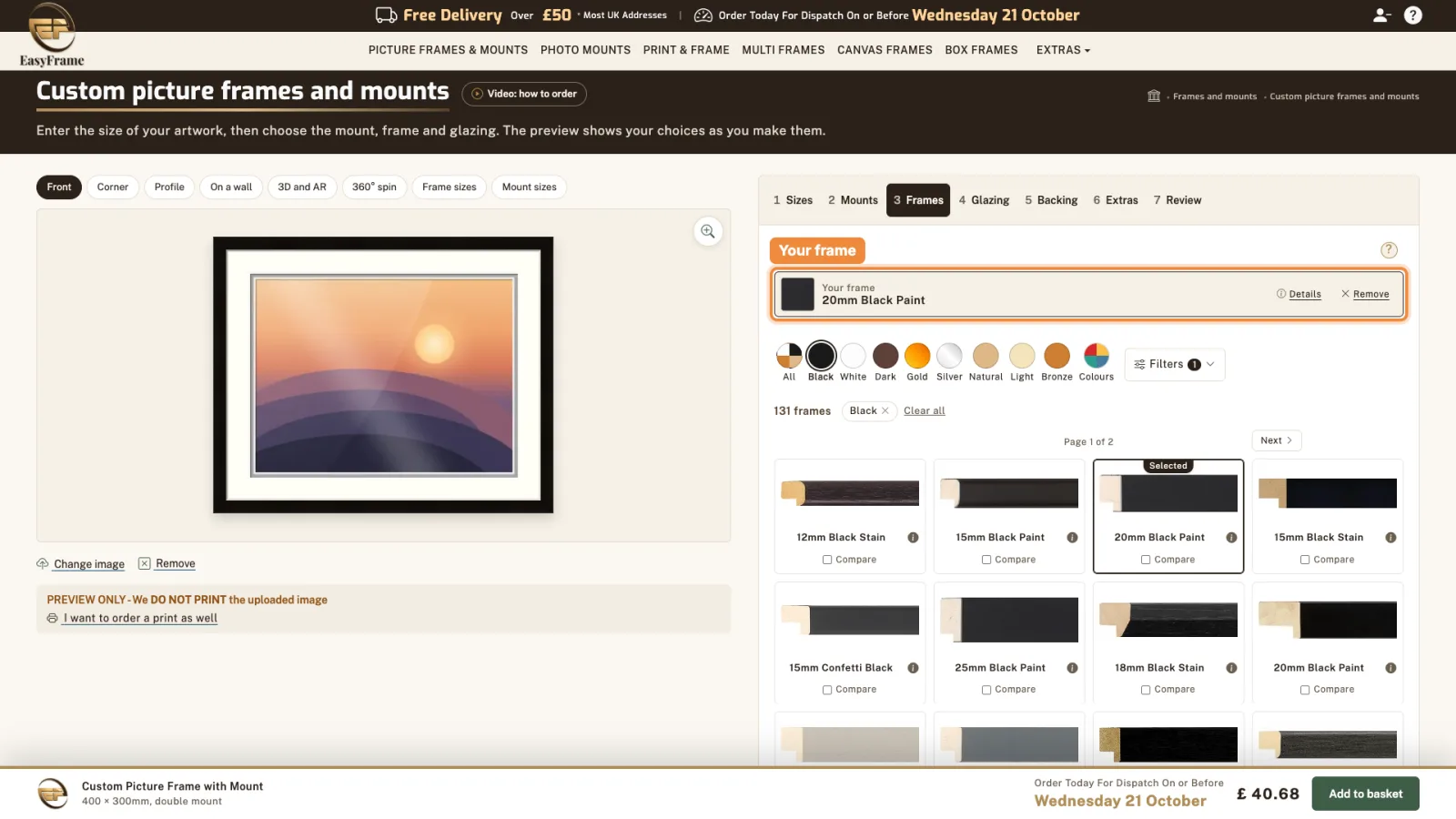Open the frame help icon beside Your frame
The height and width of the screenshot is (819, 1456).
click(x=1389, y=250)
